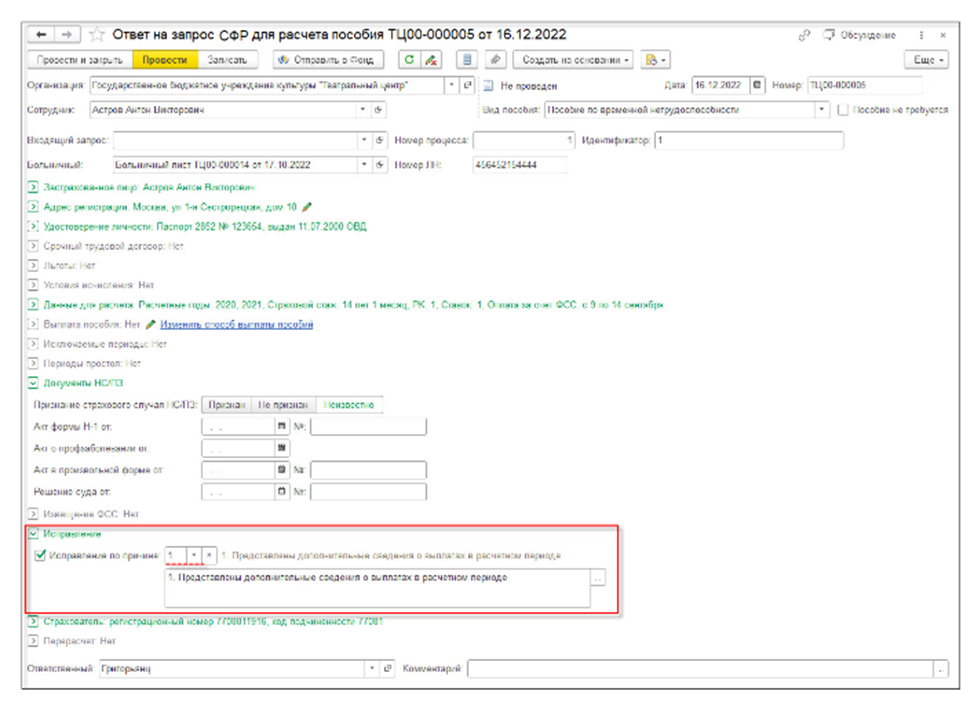Expand the Перерасчет section
The image size is (974, 702).
tap(33, 641)
